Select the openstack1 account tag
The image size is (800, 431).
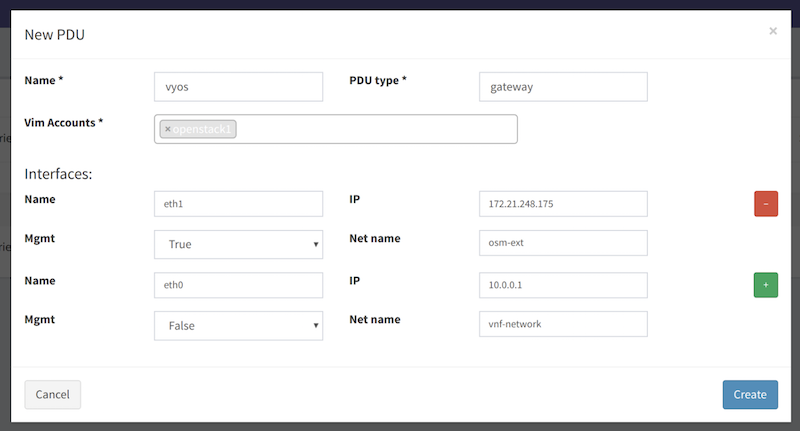203,130
